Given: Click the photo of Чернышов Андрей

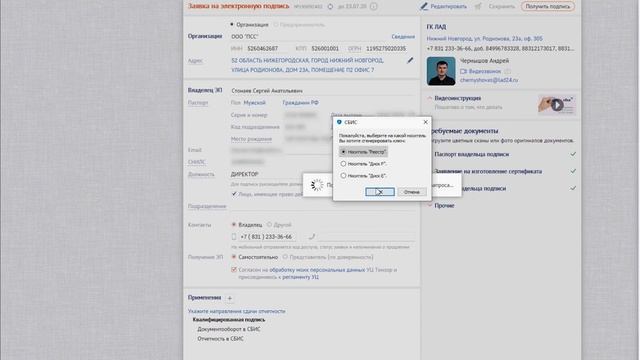Looking at the screenshot, I should pos(441,71).
